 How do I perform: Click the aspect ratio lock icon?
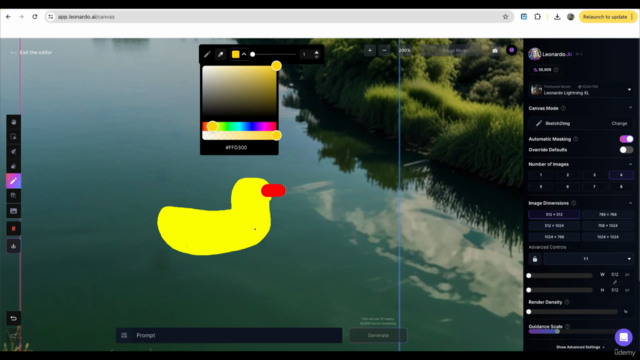[x=535, y=259]
